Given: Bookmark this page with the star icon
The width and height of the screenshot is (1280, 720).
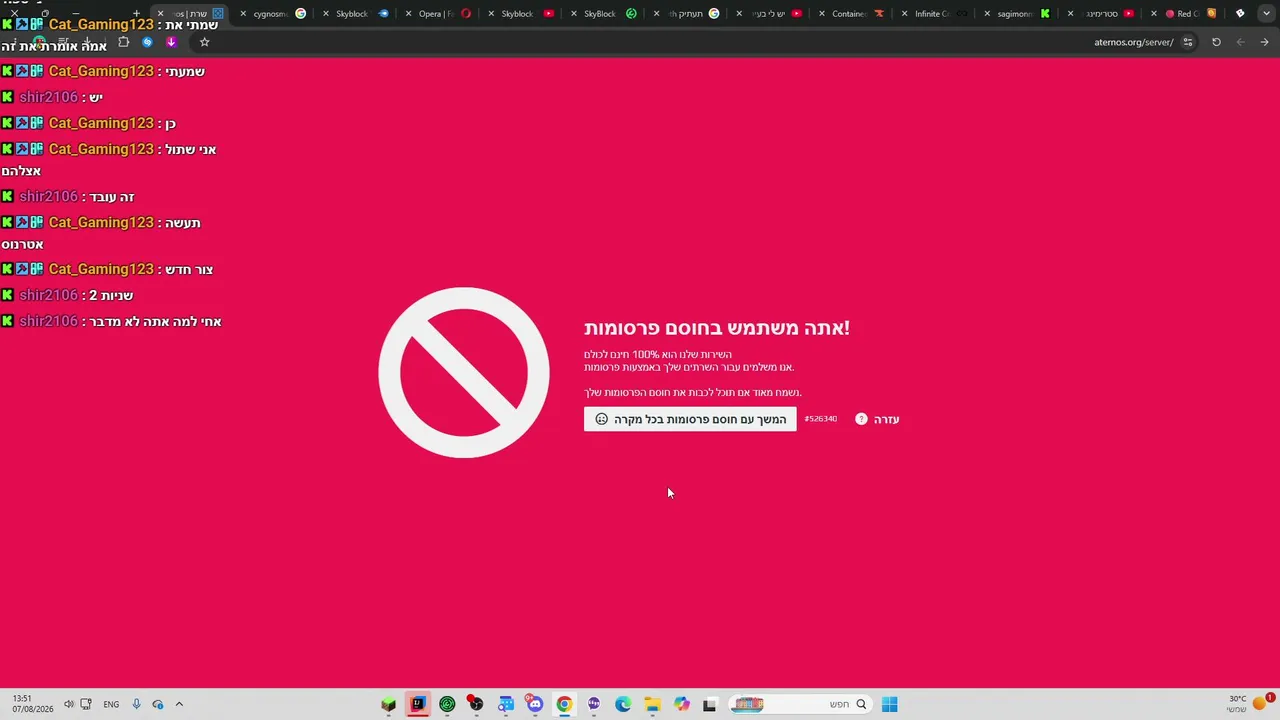Looking at the screenshot, I should tap(204, 42).
